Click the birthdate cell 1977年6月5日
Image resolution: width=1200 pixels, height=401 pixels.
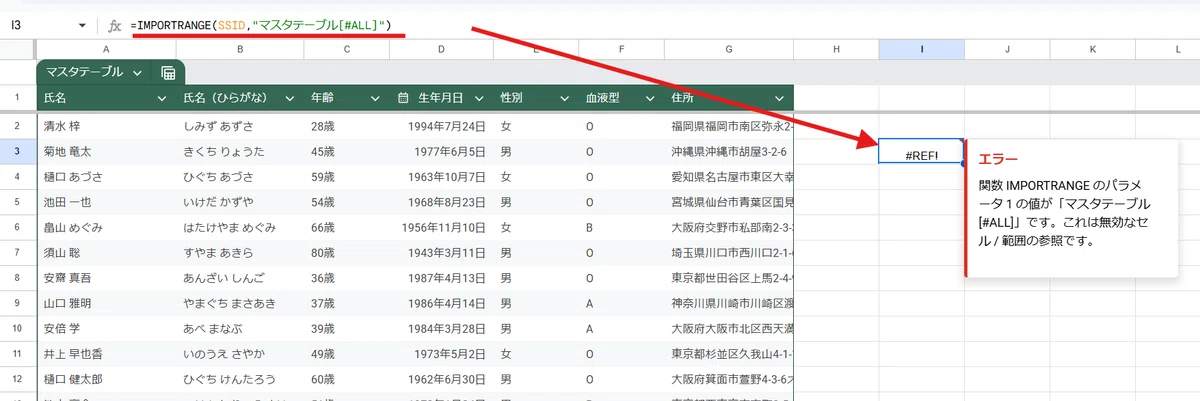pos(441,152)
